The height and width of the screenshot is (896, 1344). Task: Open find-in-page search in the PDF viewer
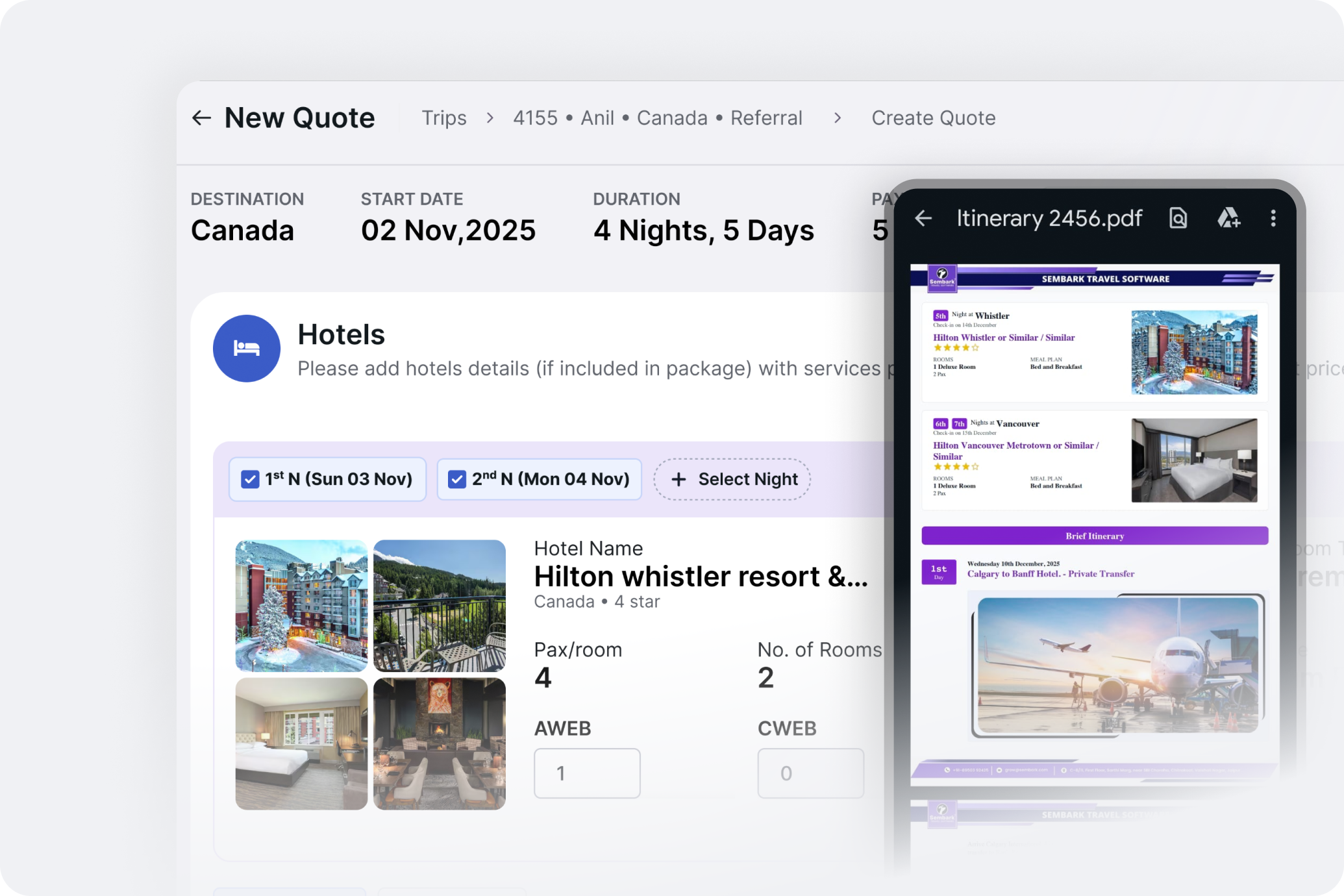coord(1177,218)
